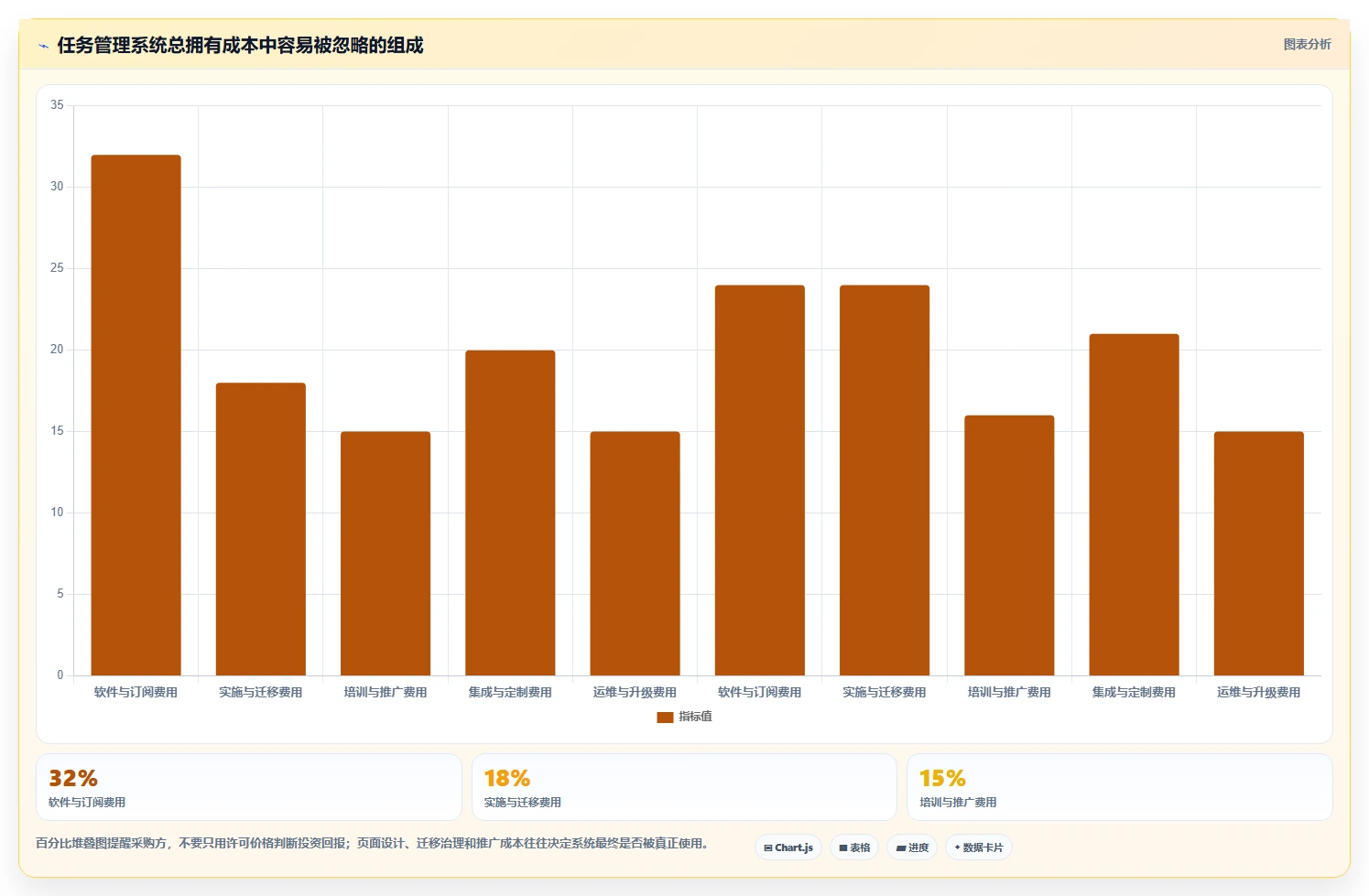Click the 实施与迁移费用 bar valued 18
This screenshot has width=1369, height=896.
(261, 529)
